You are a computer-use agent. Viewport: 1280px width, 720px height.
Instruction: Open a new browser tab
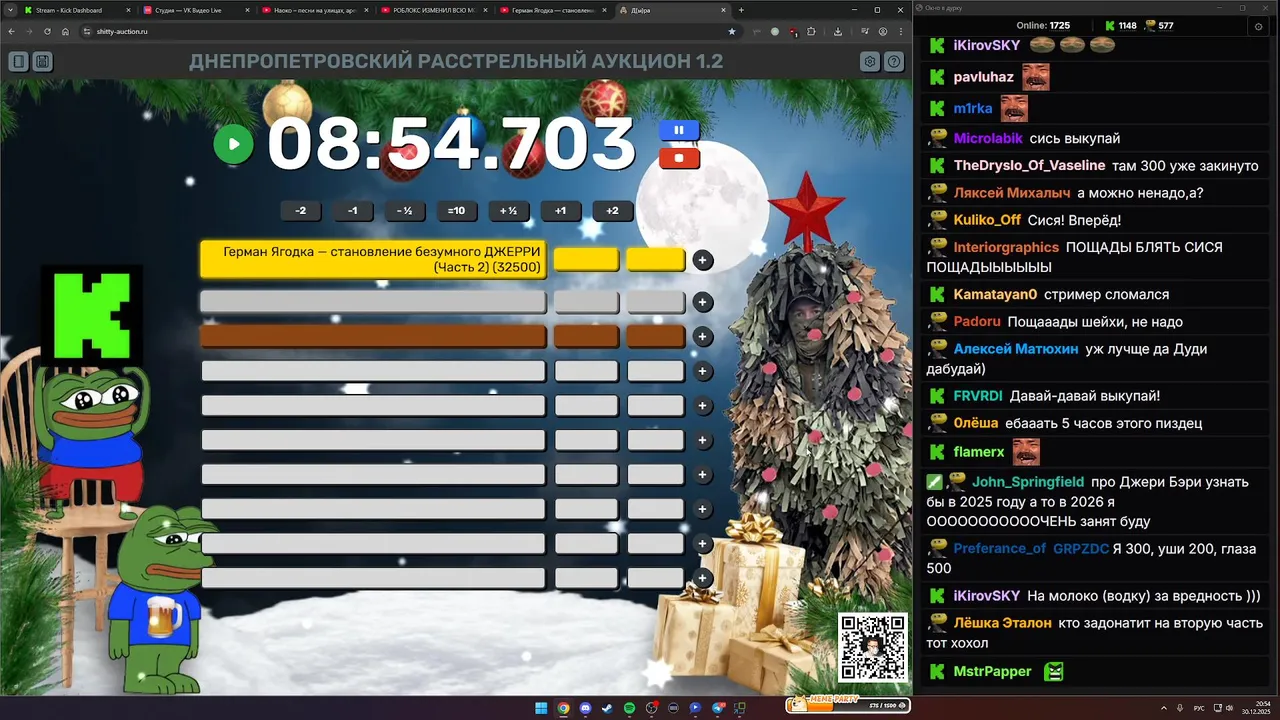click(741, 10)
